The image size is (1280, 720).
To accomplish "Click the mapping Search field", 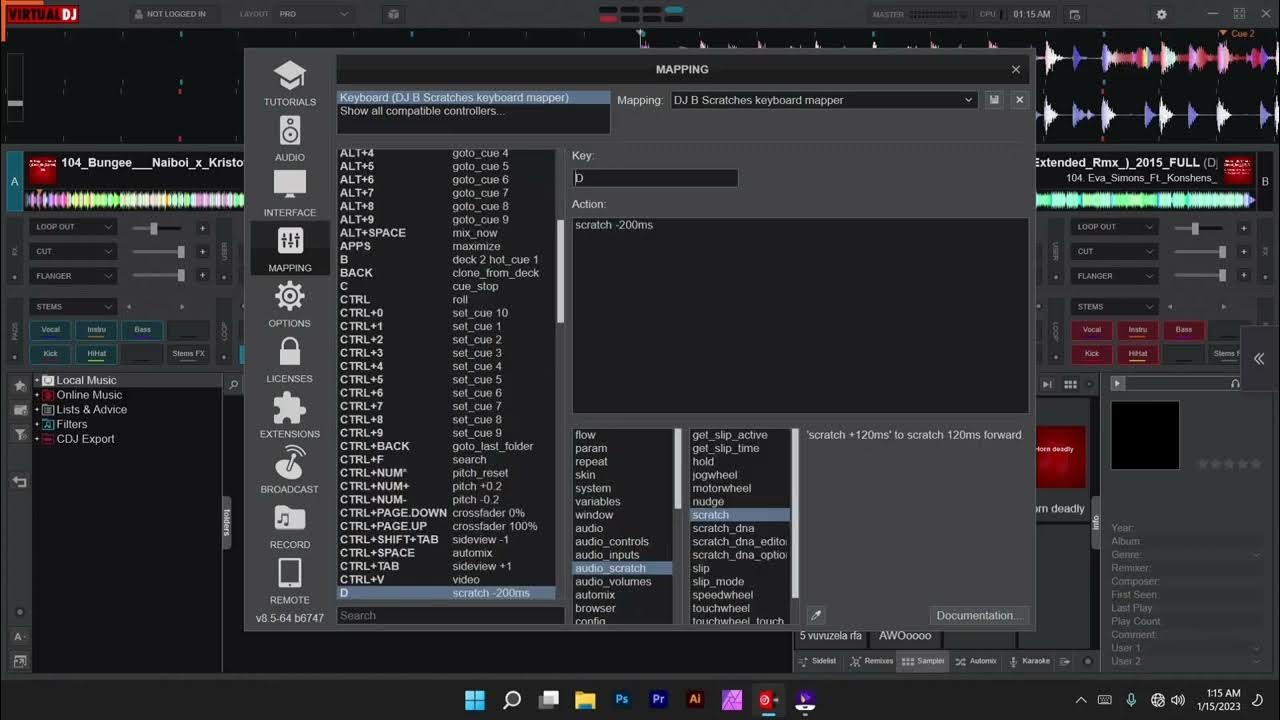I will [x=450, y=615].
